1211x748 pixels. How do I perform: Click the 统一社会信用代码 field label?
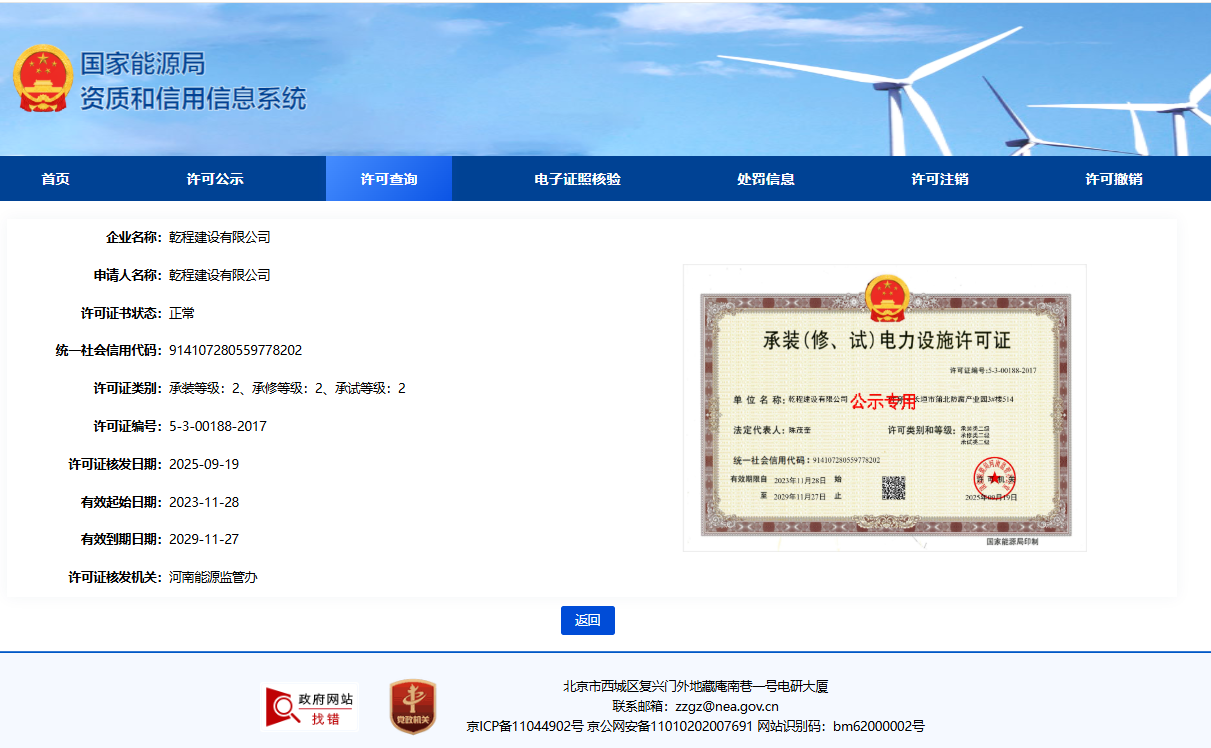point(108,350)
